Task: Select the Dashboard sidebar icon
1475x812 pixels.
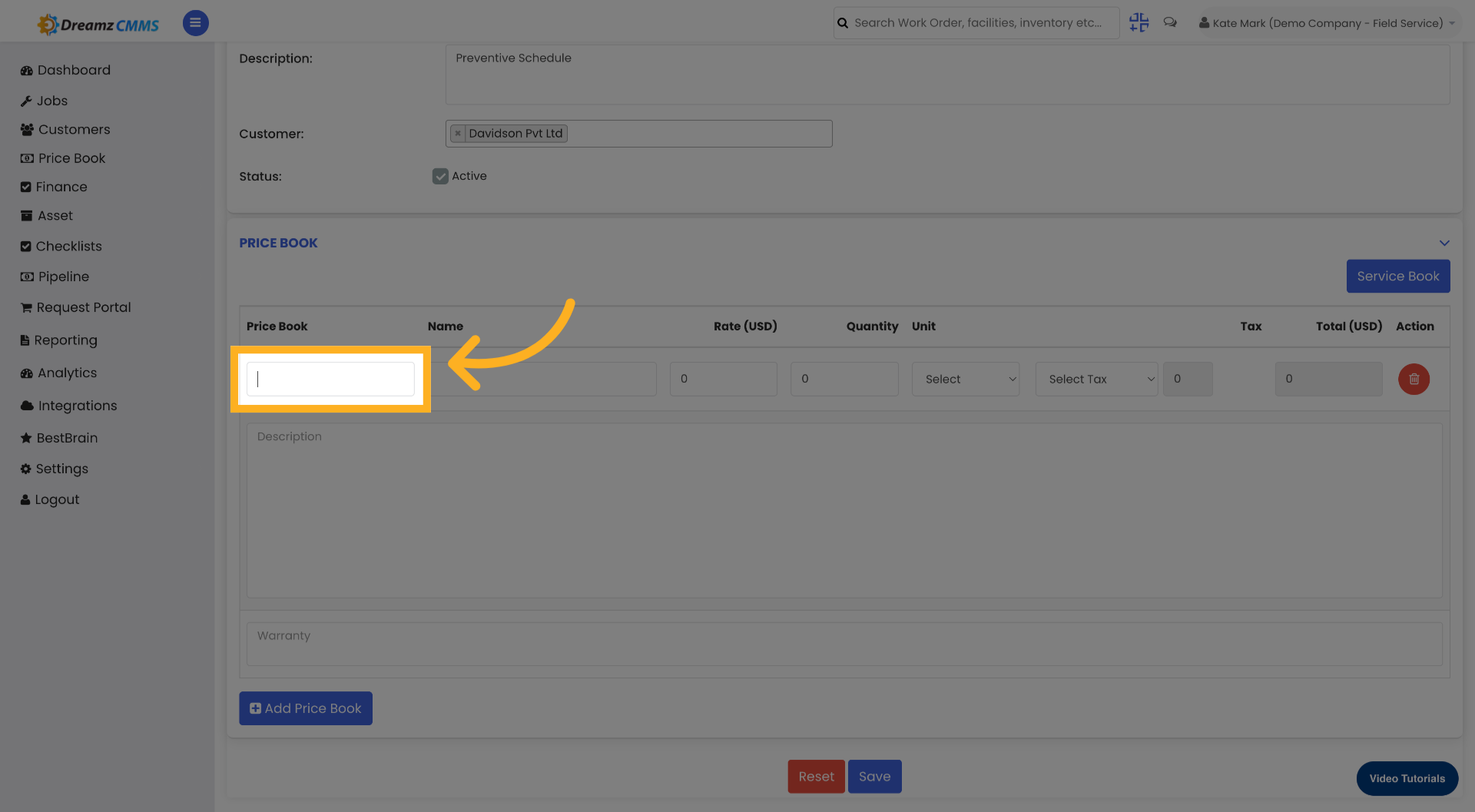Action: pyautogui.click(x=26, y=70)
